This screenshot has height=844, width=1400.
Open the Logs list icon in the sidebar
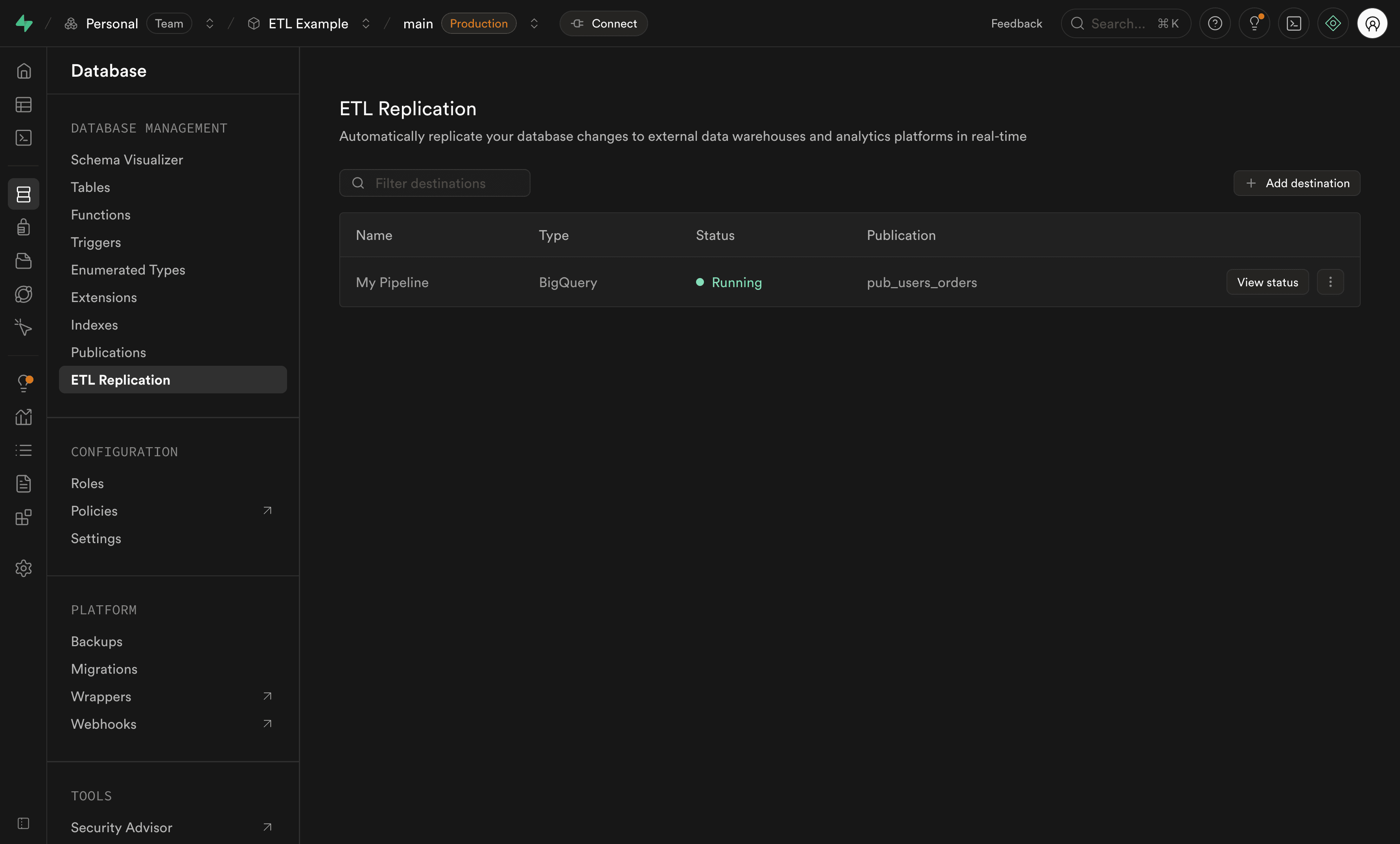tap(23, 451)
